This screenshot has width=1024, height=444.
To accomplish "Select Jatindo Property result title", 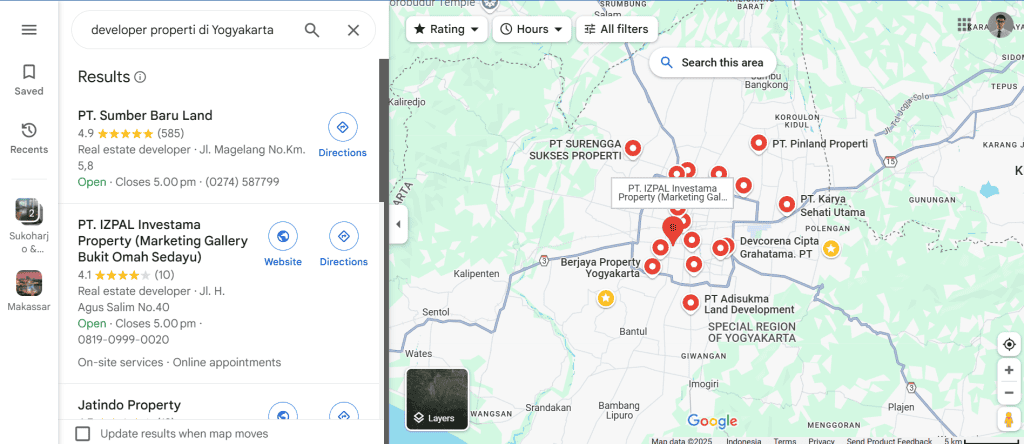I will 129,405.
